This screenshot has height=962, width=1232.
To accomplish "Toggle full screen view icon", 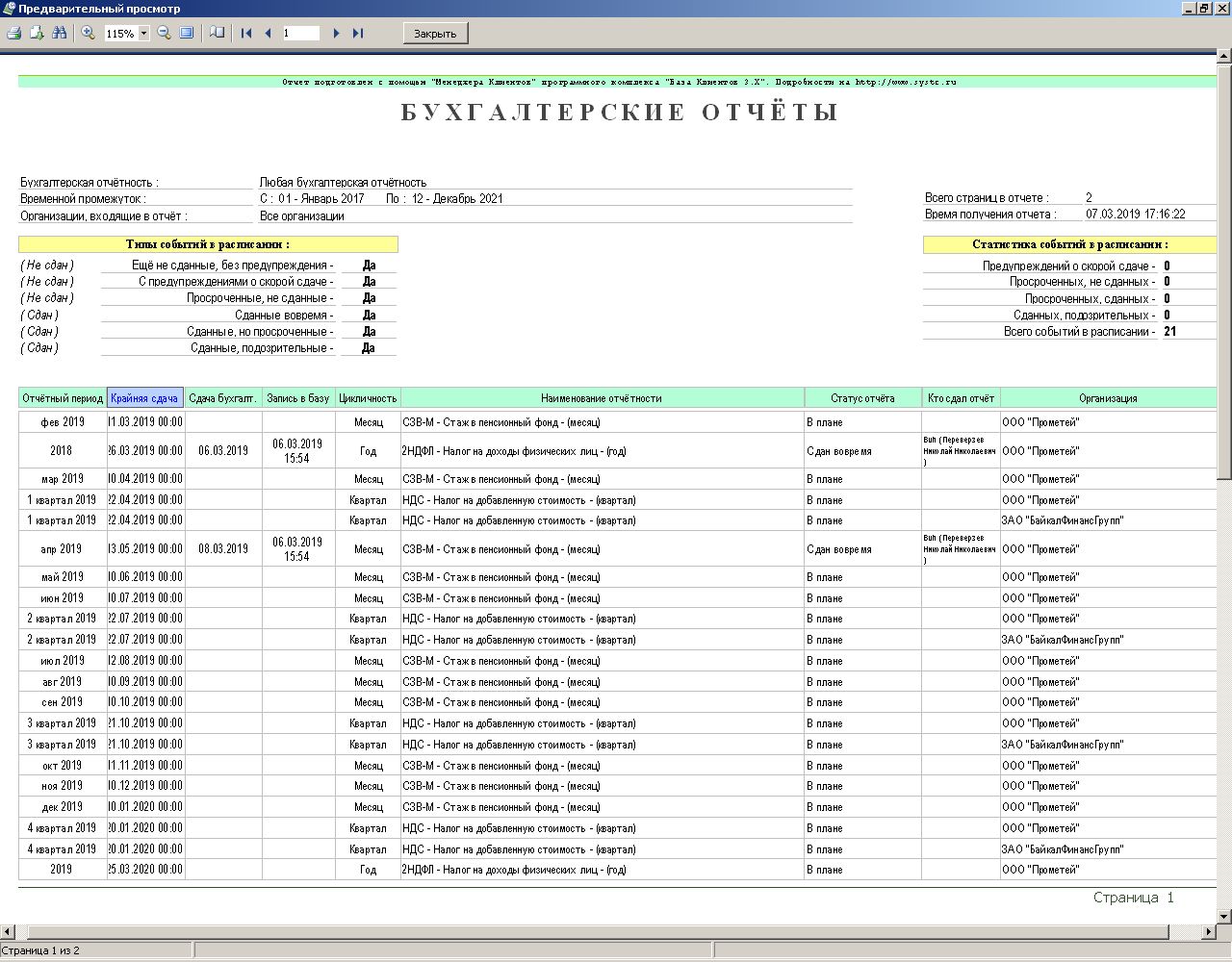I will [187, 33].
